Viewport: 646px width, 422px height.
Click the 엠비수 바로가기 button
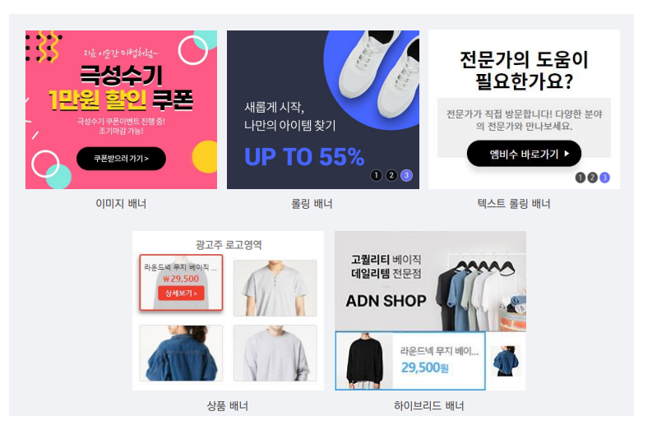tap(524, 154)
